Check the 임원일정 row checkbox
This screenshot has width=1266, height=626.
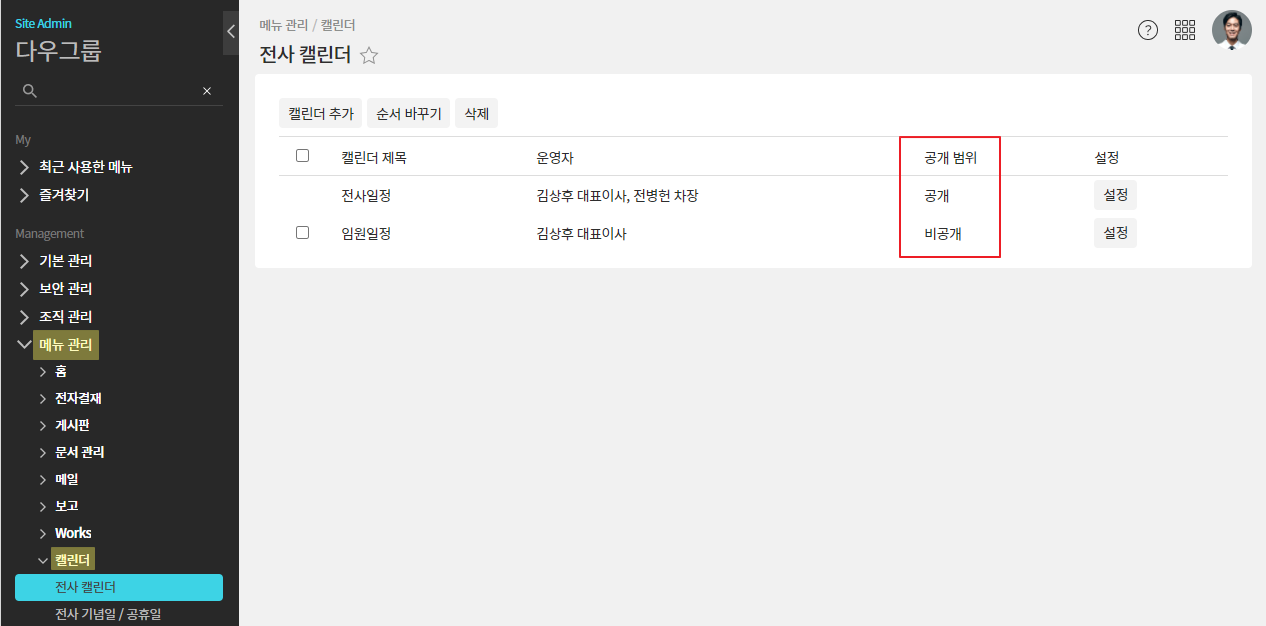click(x=303, y=233)
